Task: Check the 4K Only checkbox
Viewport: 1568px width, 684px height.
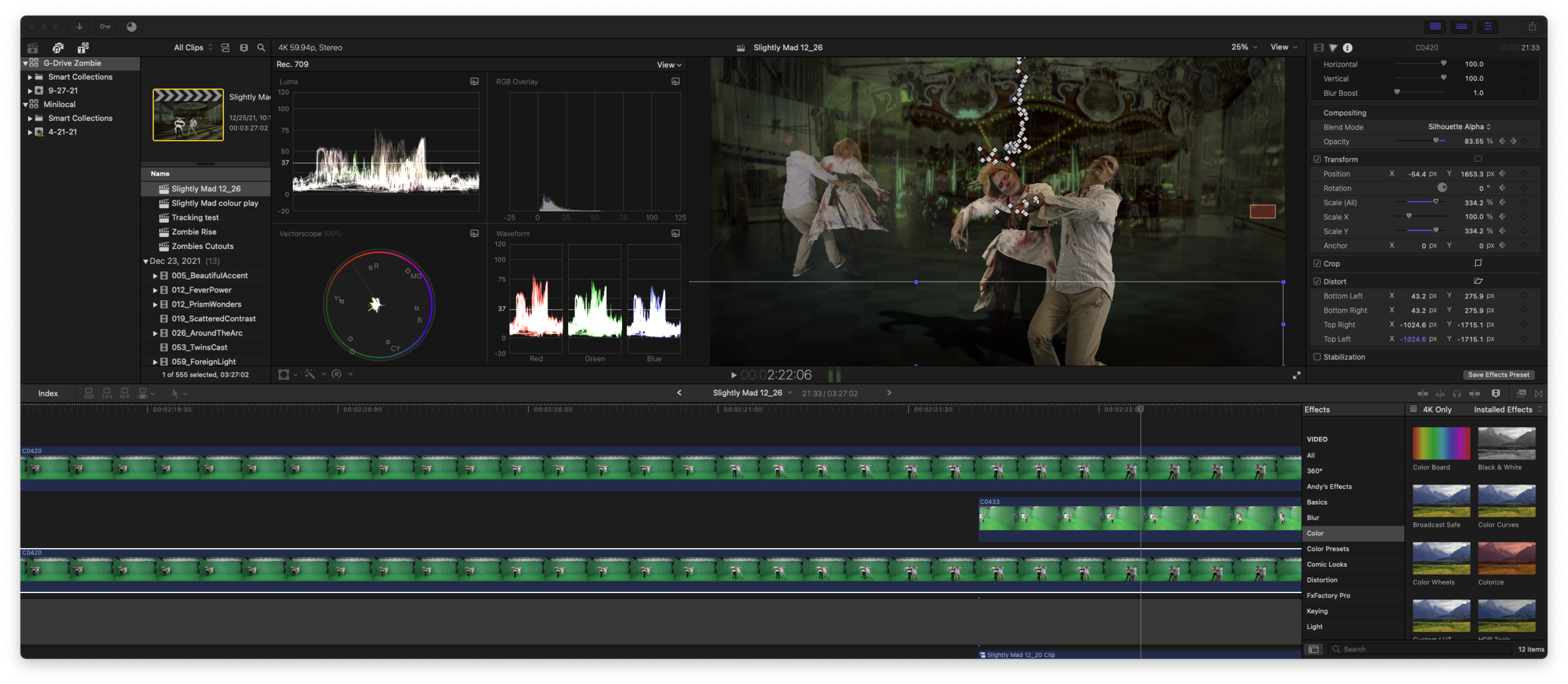Action: pos(1414,409)
